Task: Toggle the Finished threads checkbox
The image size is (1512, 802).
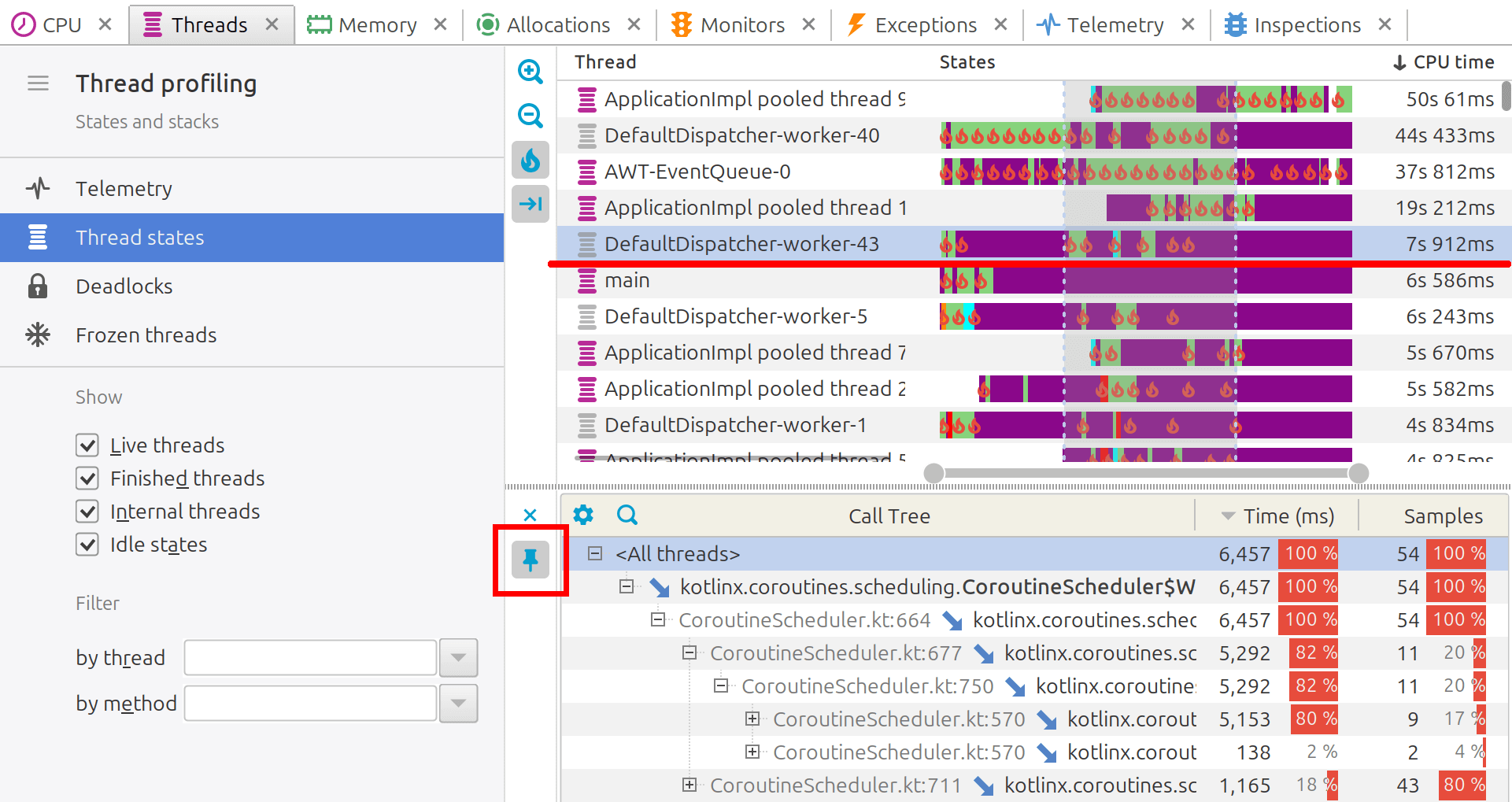Action: click(87, 479)
